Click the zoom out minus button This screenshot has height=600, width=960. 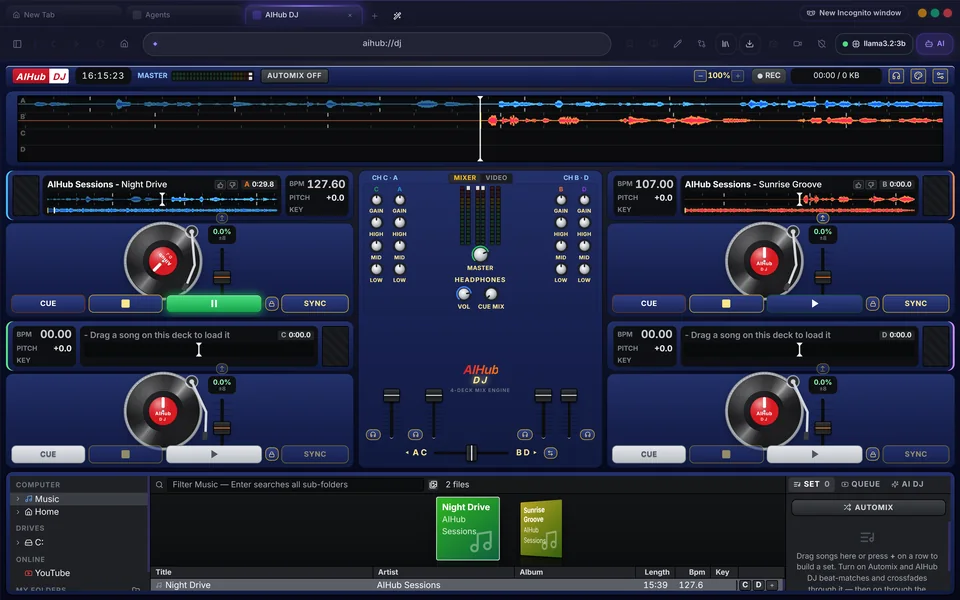pyautogui.click(x=700, y=76)
